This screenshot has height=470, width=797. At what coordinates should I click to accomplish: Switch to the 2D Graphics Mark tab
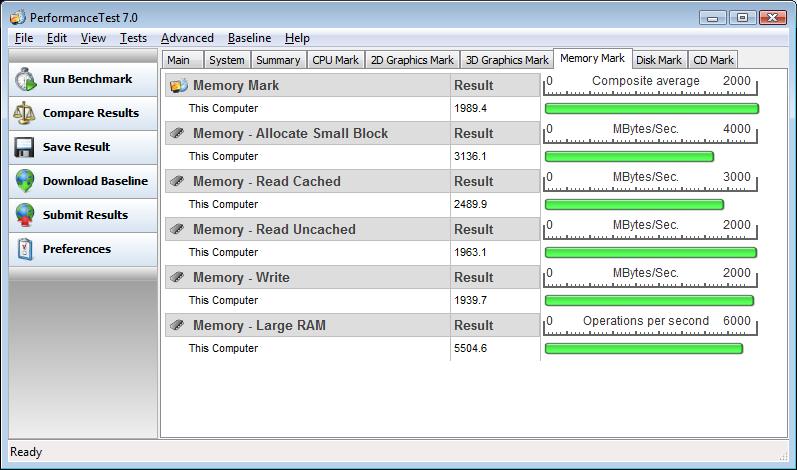tap(412, 60)
